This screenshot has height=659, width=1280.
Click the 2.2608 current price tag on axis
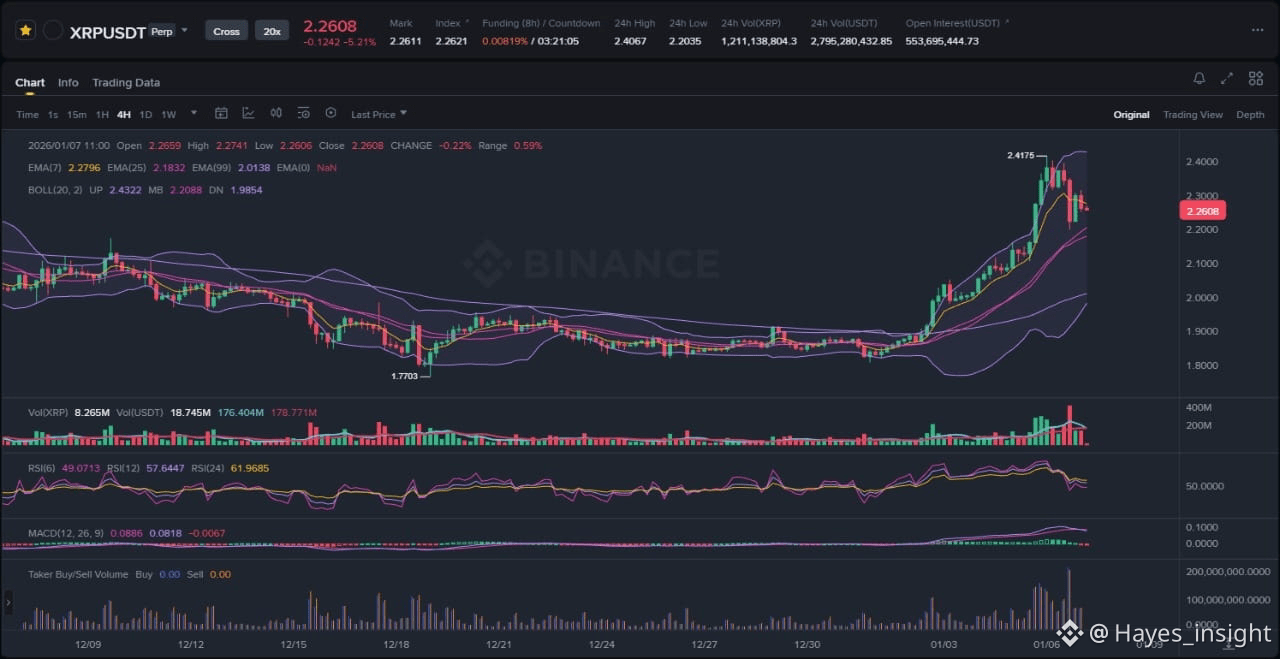click(x=1203, y=211)
